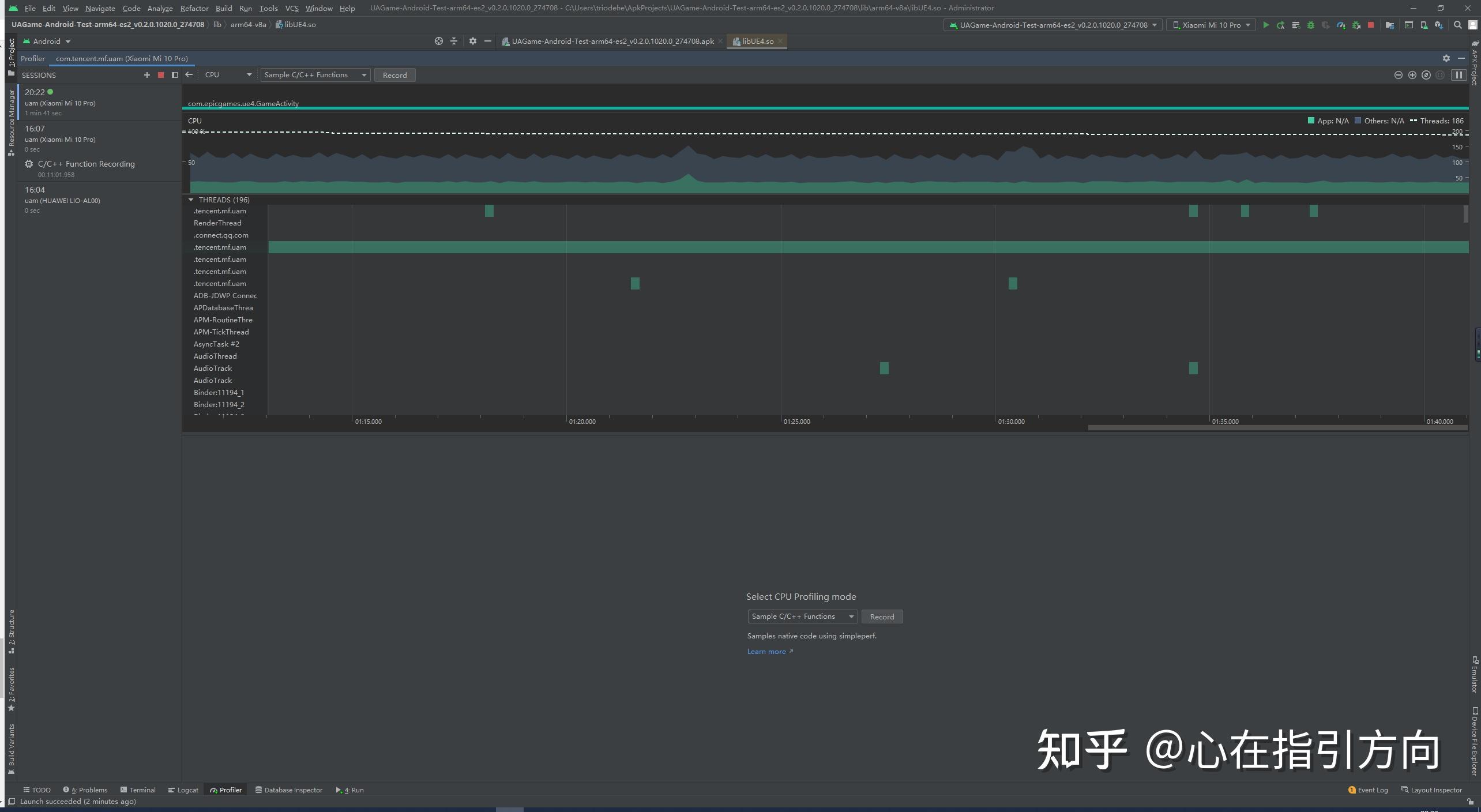This screenshot has width=1481, height=812.
Task: Select the green Run app icon
Action: (x=1266, y=25)
